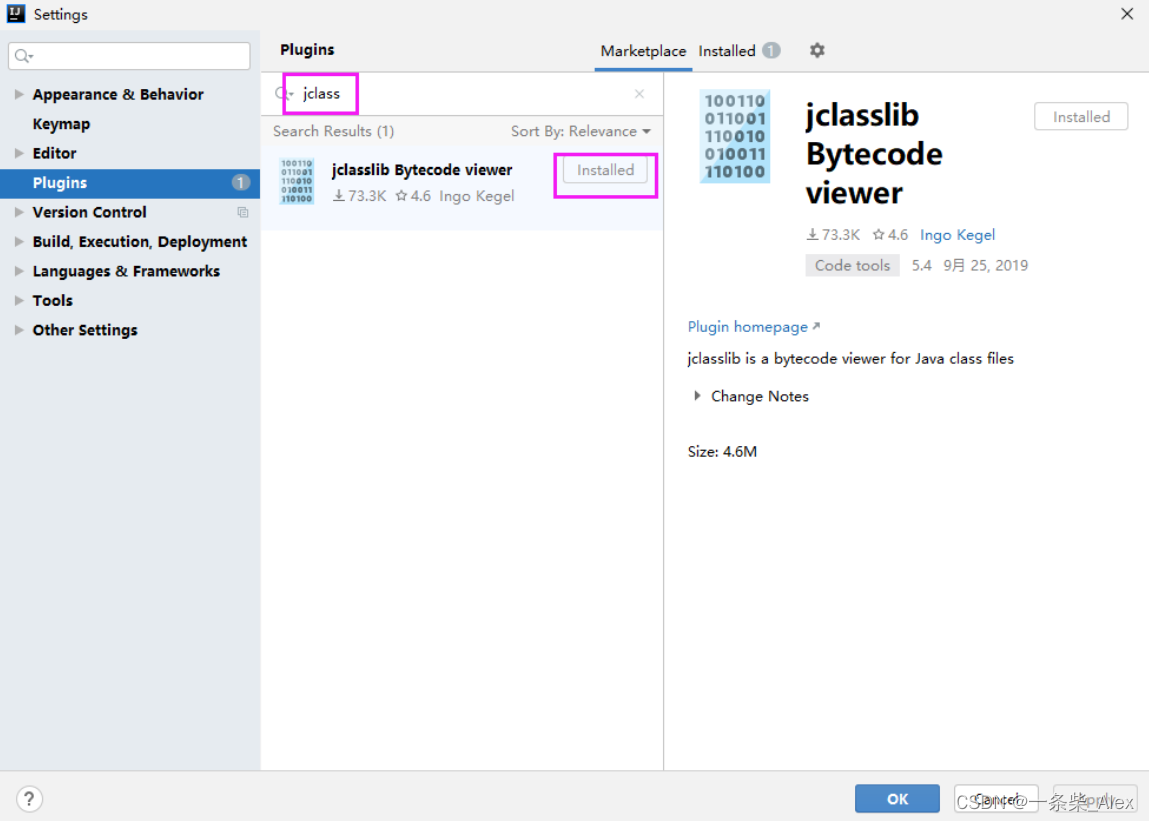Click the plugin search magnifier icon
Image resolution: width=1149 pixels, height=821 pixels.
tap(283, 94)
